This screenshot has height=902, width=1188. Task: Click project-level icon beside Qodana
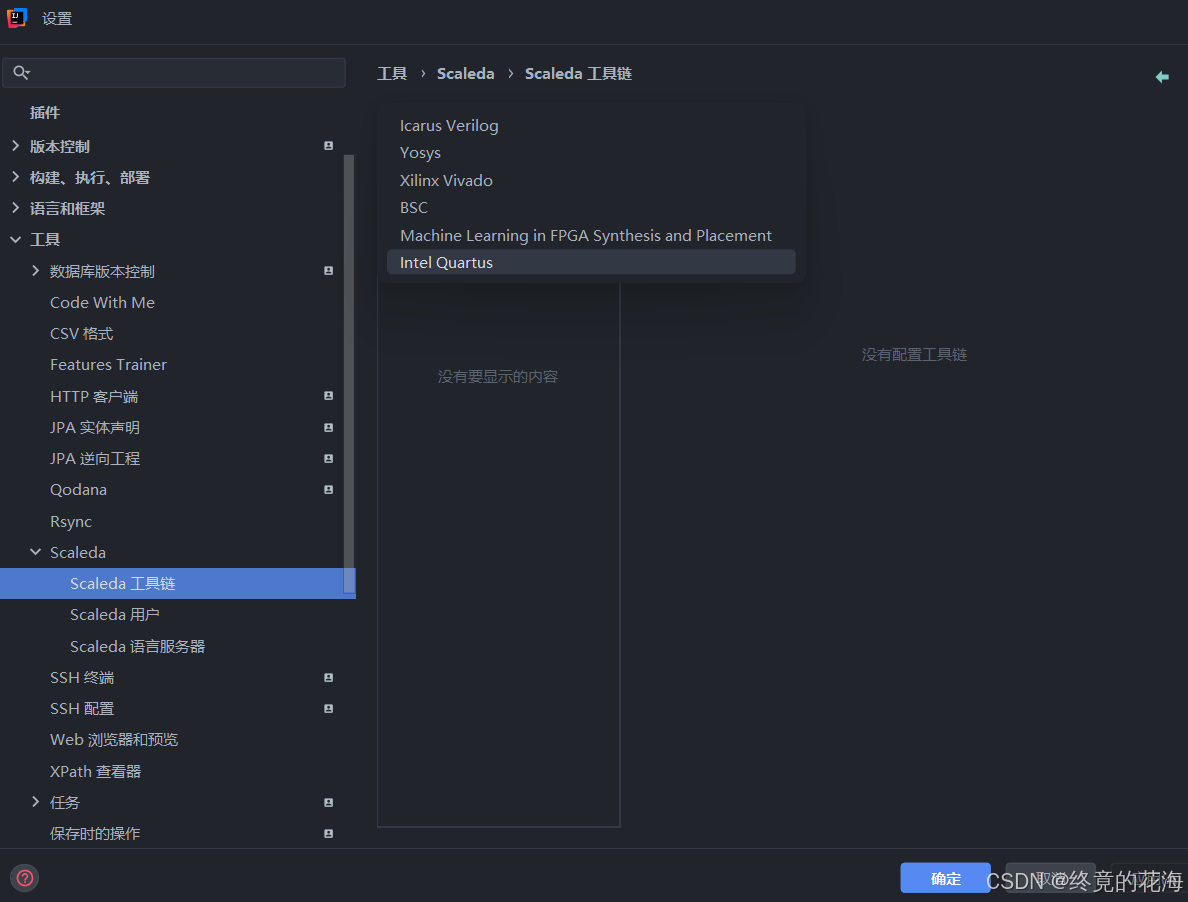(x=329, y=489)
